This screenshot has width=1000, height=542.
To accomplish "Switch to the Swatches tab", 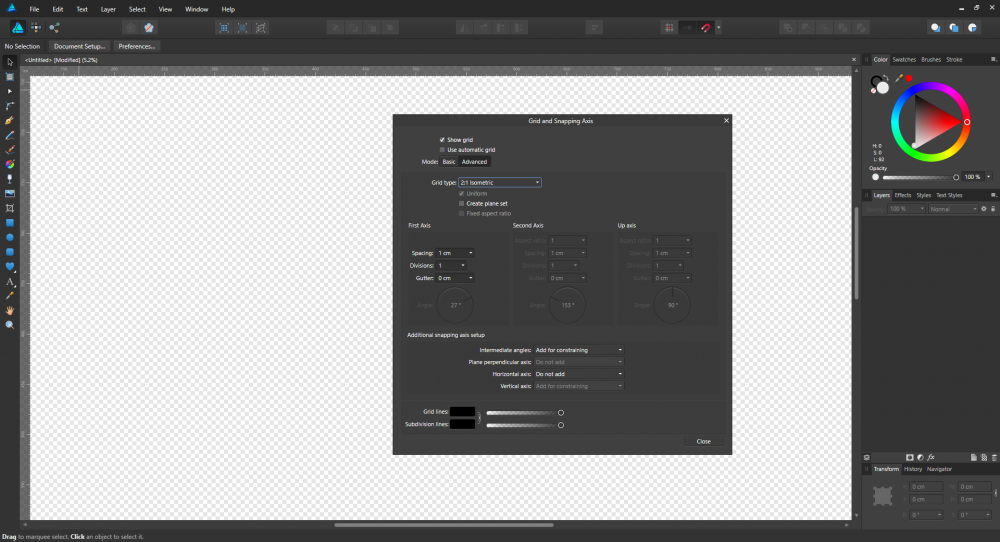I will (x=904, y=60).
